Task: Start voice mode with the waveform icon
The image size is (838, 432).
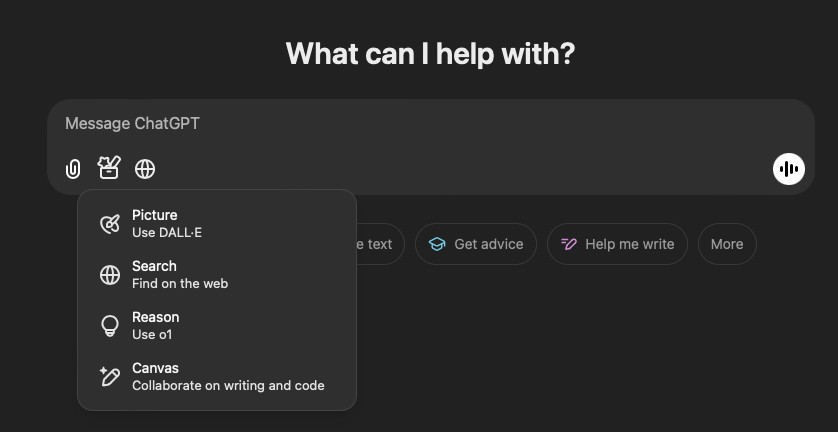Action: 789,169
